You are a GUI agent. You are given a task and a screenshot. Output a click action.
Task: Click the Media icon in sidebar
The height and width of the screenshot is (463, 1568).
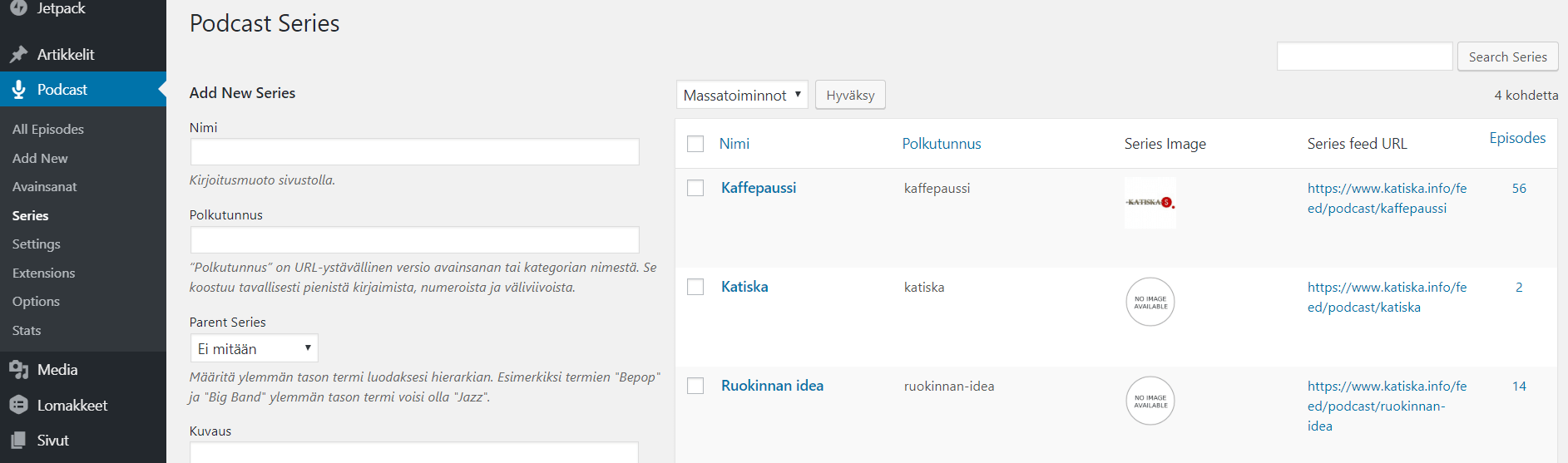point(18,370)
